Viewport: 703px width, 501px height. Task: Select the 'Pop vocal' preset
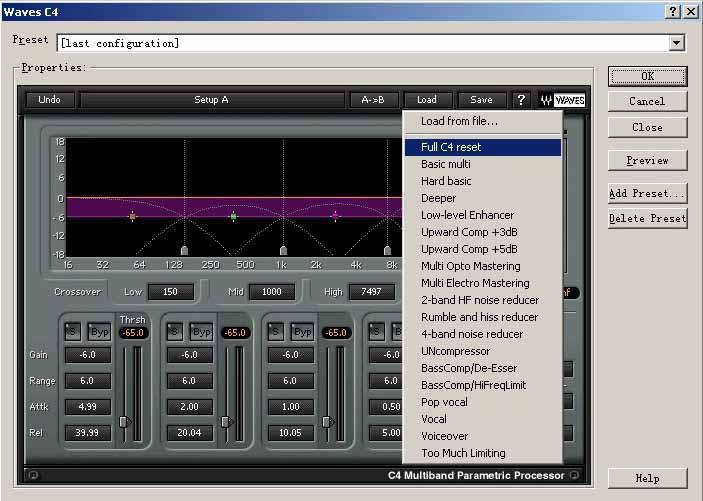pos(443,402)
